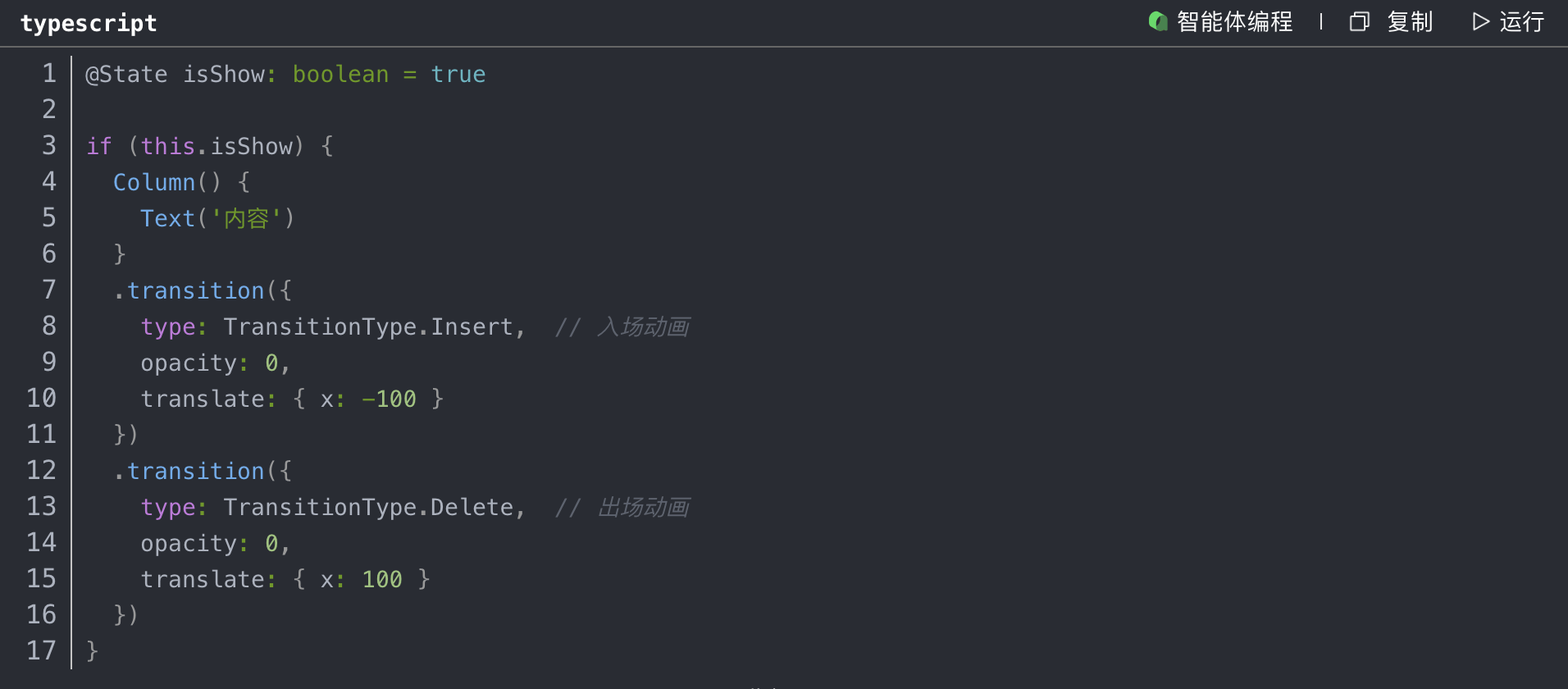This screenshot has height=689, width=1568.
Task: Click the word boolean on line 1
Action: [340, 75]
